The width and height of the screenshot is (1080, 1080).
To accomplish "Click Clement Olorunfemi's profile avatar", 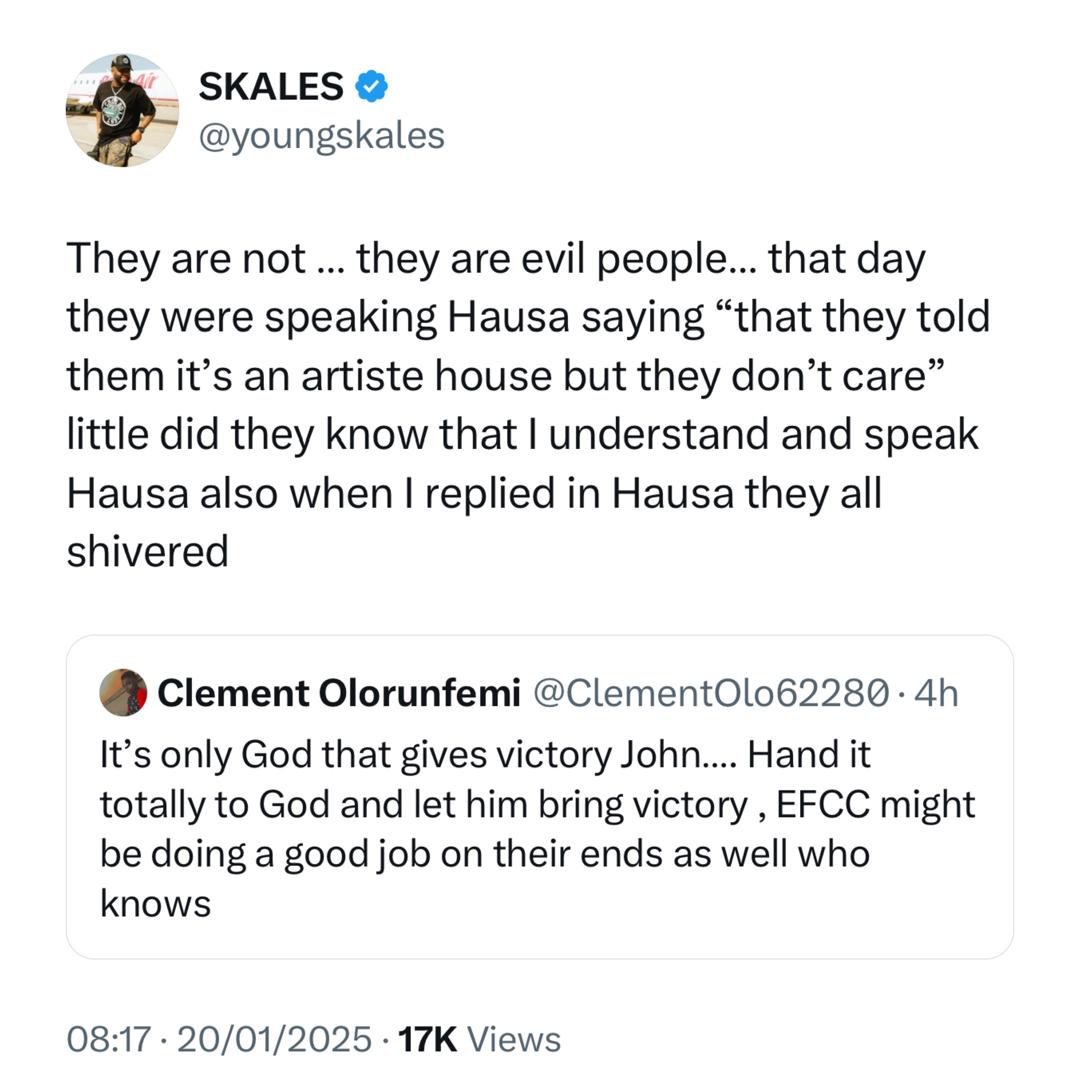I will tap(122, 694).
